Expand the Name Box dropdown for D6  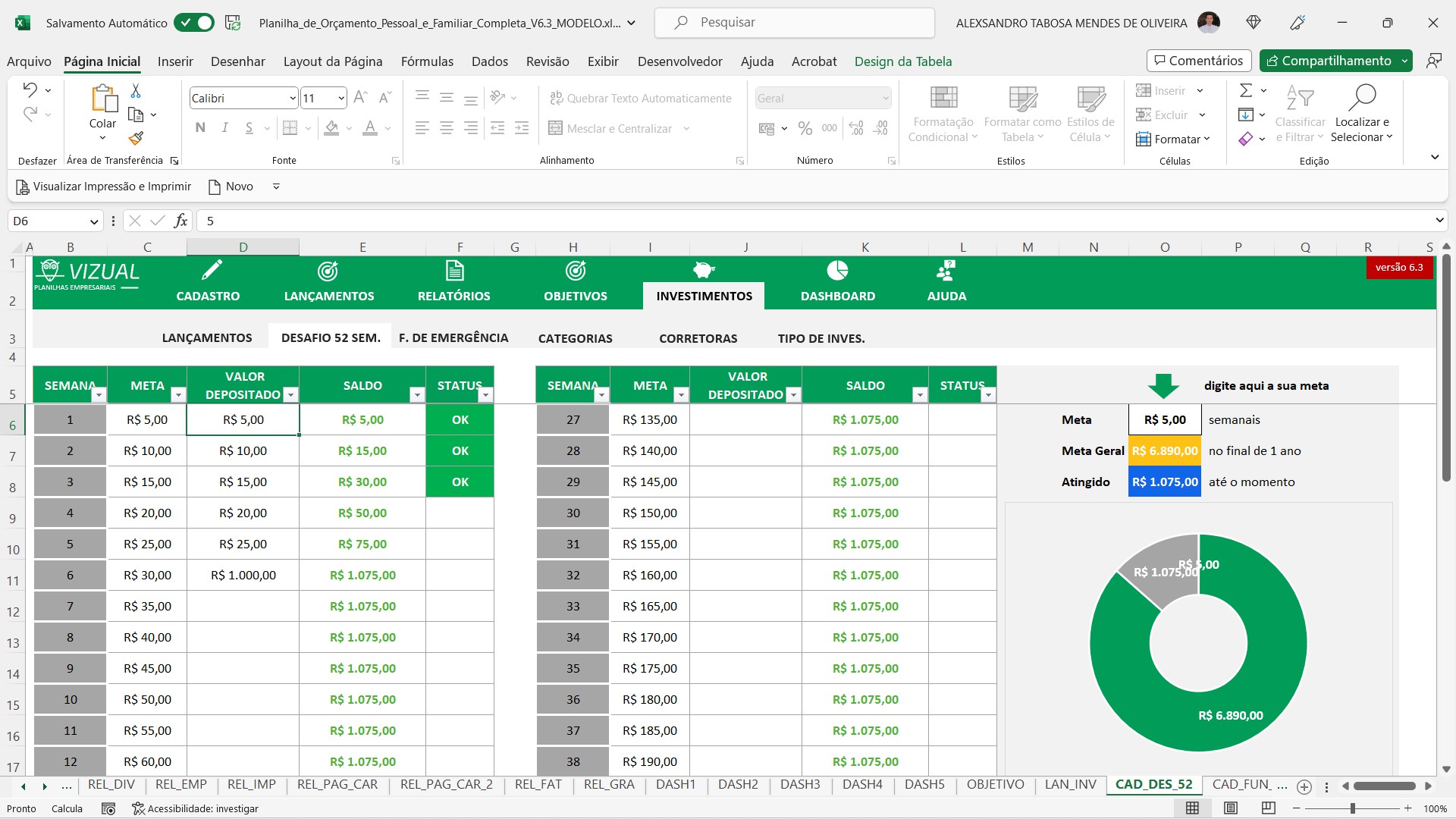(94, 221)
